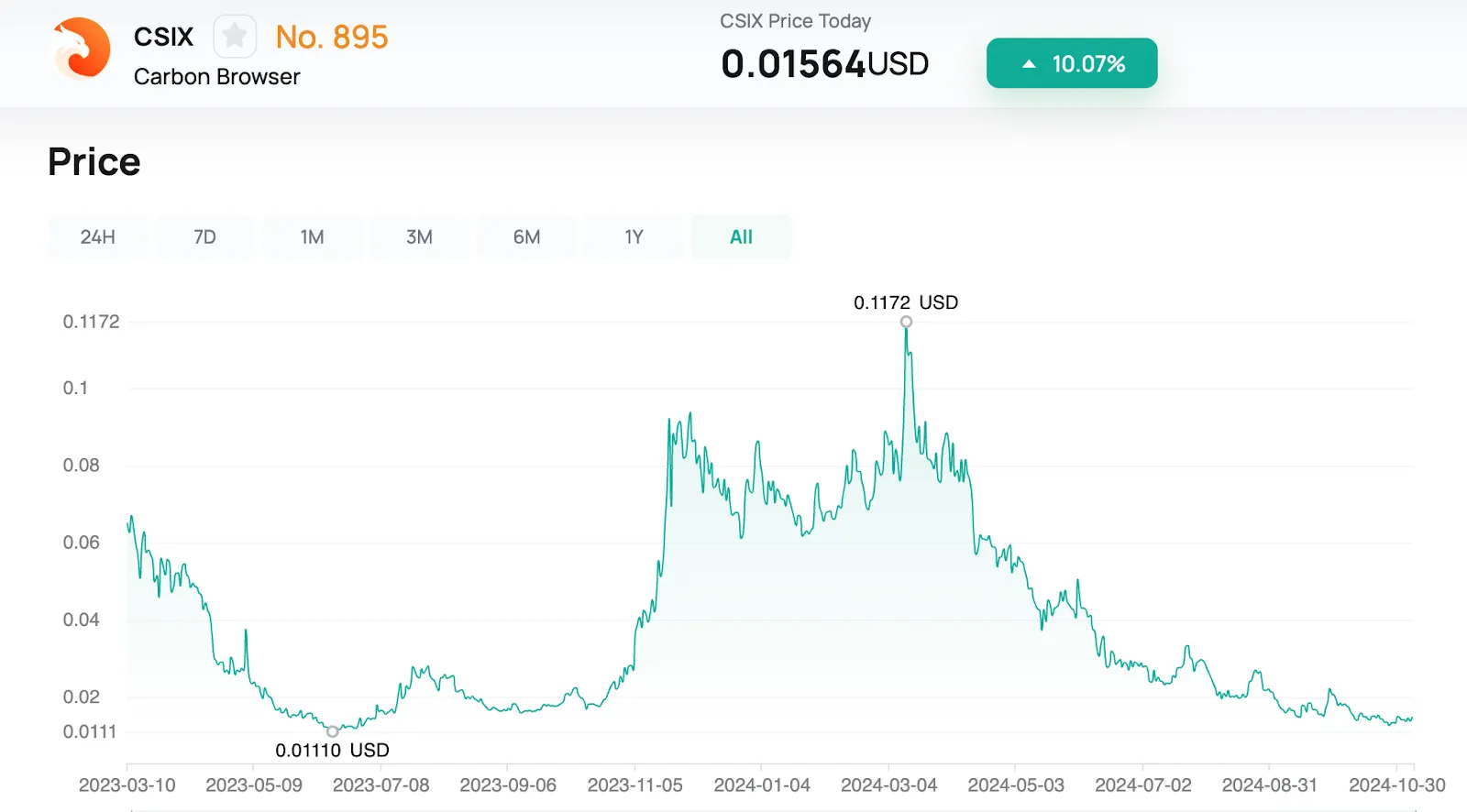The image size is (1467, 812).
Task: Click the 0.0111 y-axis label
Action: (x=90, y=731)
